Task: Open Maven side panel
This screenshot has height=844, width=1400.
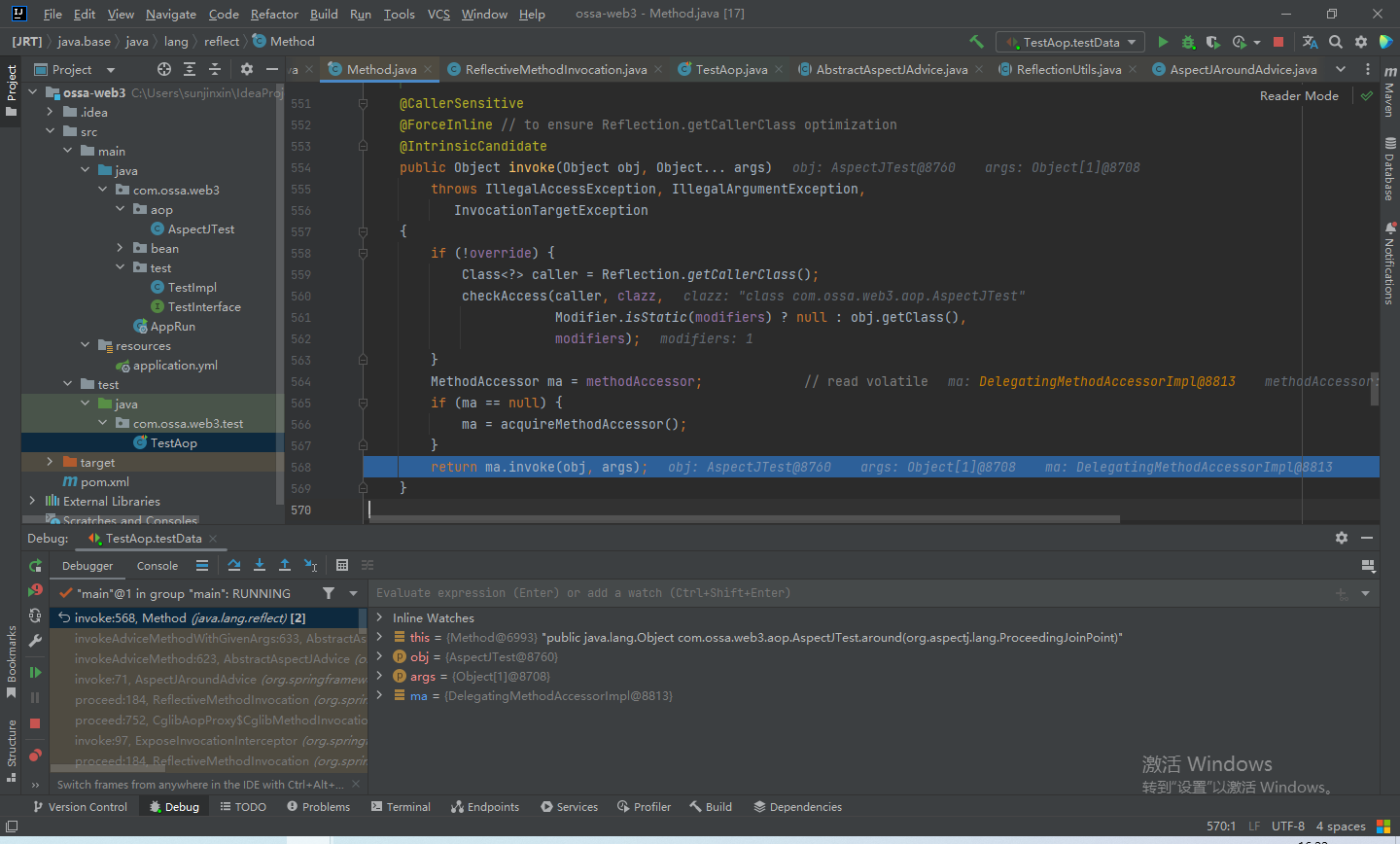Action: pyautogui.click(x=1389, y=92)
